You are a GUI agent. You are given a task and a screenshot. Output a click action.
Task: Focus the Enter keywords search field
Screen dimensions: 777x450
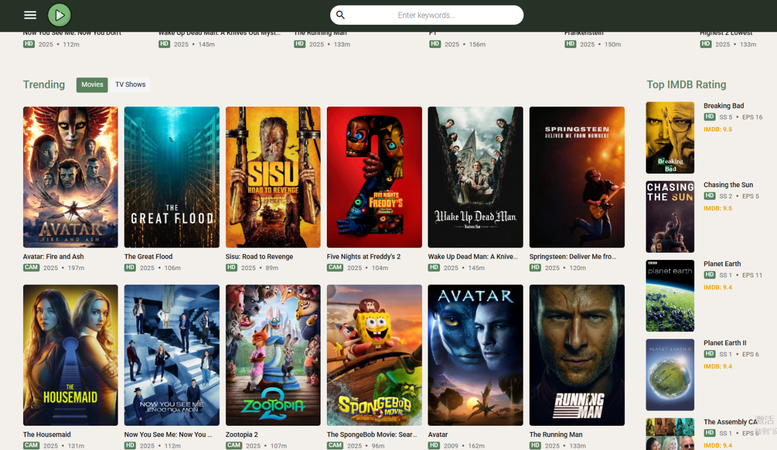click(x=427, y=15)
